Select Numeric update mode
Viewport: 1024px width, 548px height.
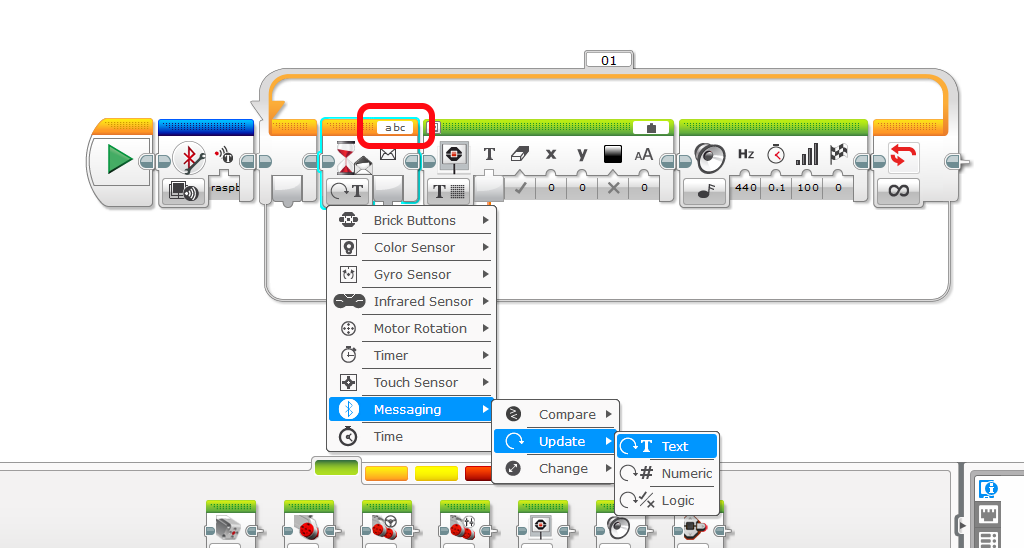pos(667,474)
